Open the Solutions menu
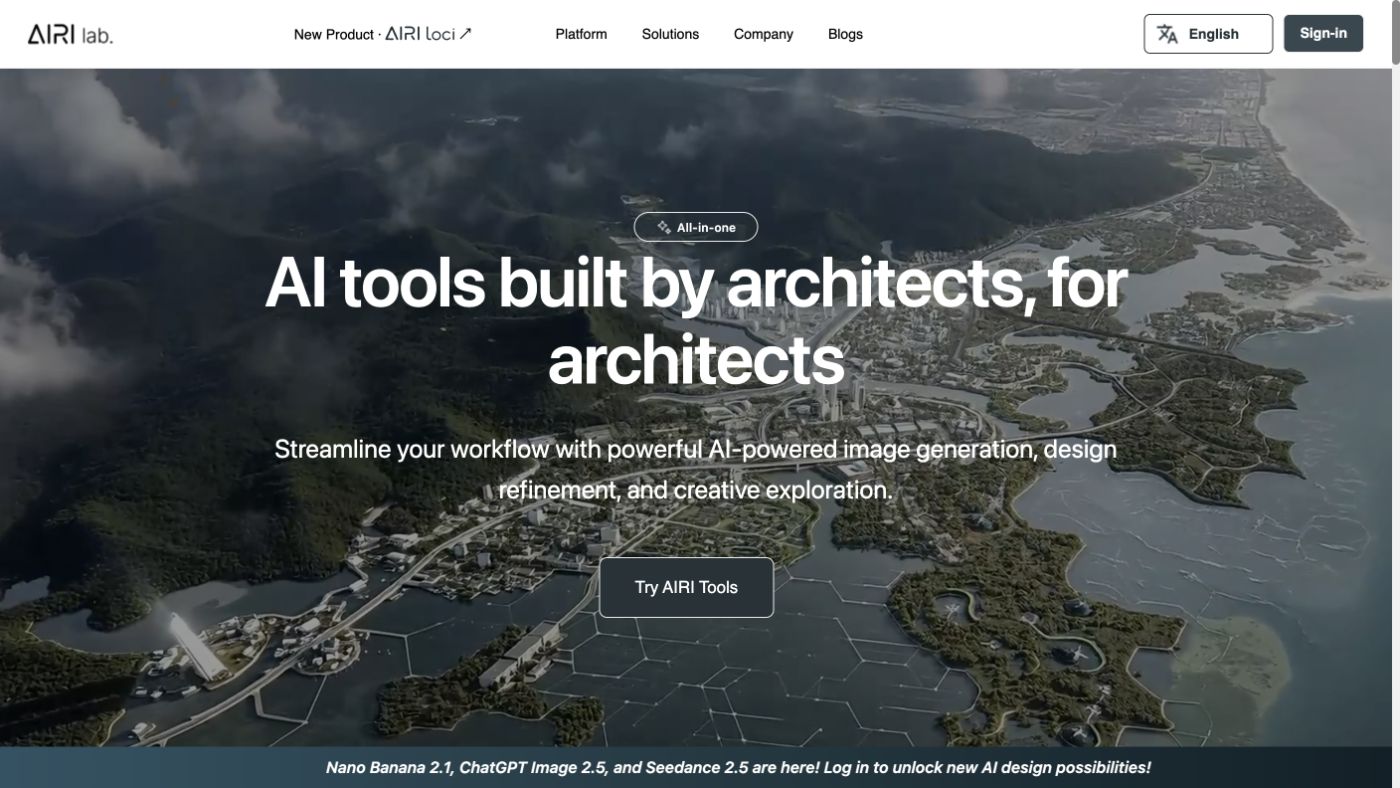Viewport: 1400px width, 788px height. click(x=670, y=34)
